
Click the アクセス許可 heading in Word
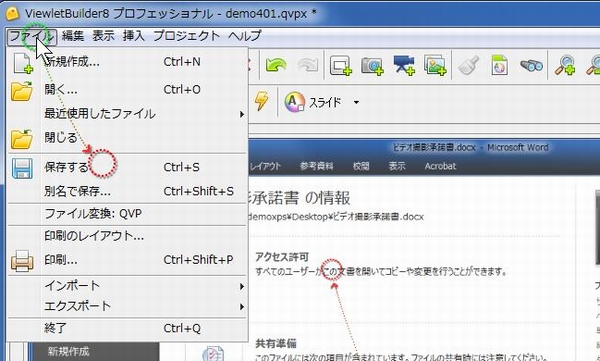click(282, 257)
